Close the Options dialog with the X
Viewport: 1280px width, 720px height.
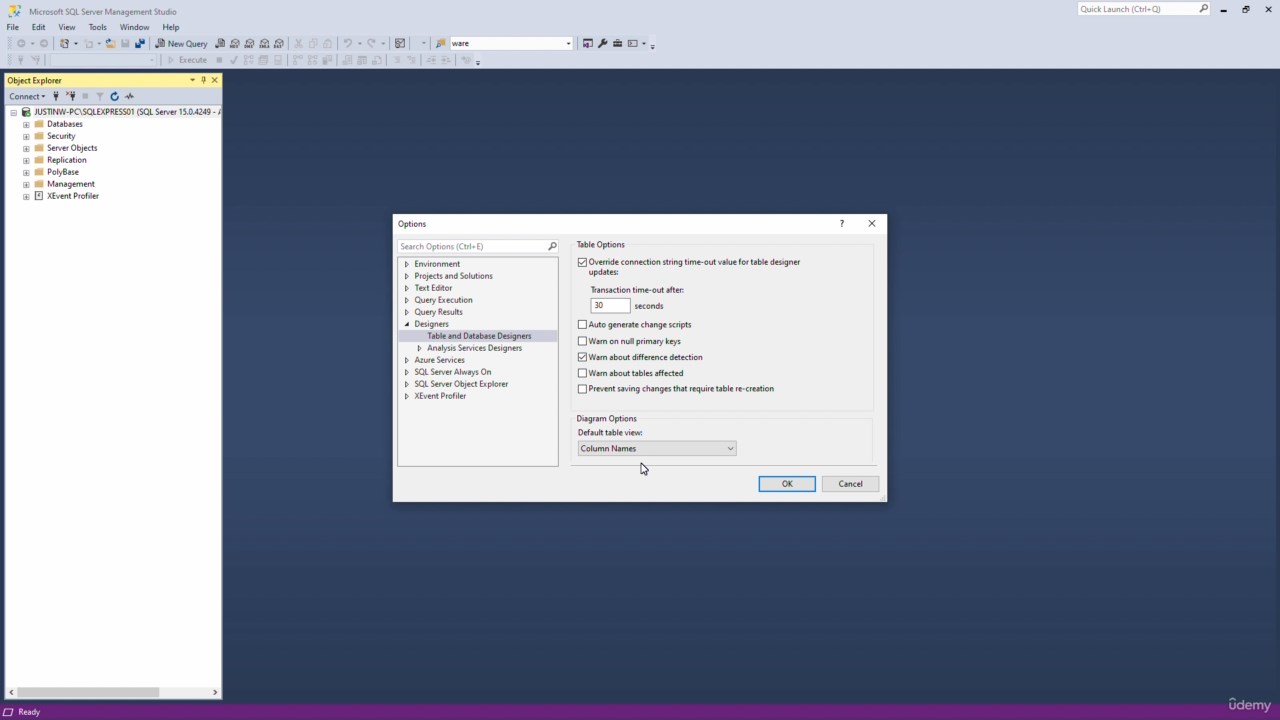pyautogui.click(x=872, y=224)
